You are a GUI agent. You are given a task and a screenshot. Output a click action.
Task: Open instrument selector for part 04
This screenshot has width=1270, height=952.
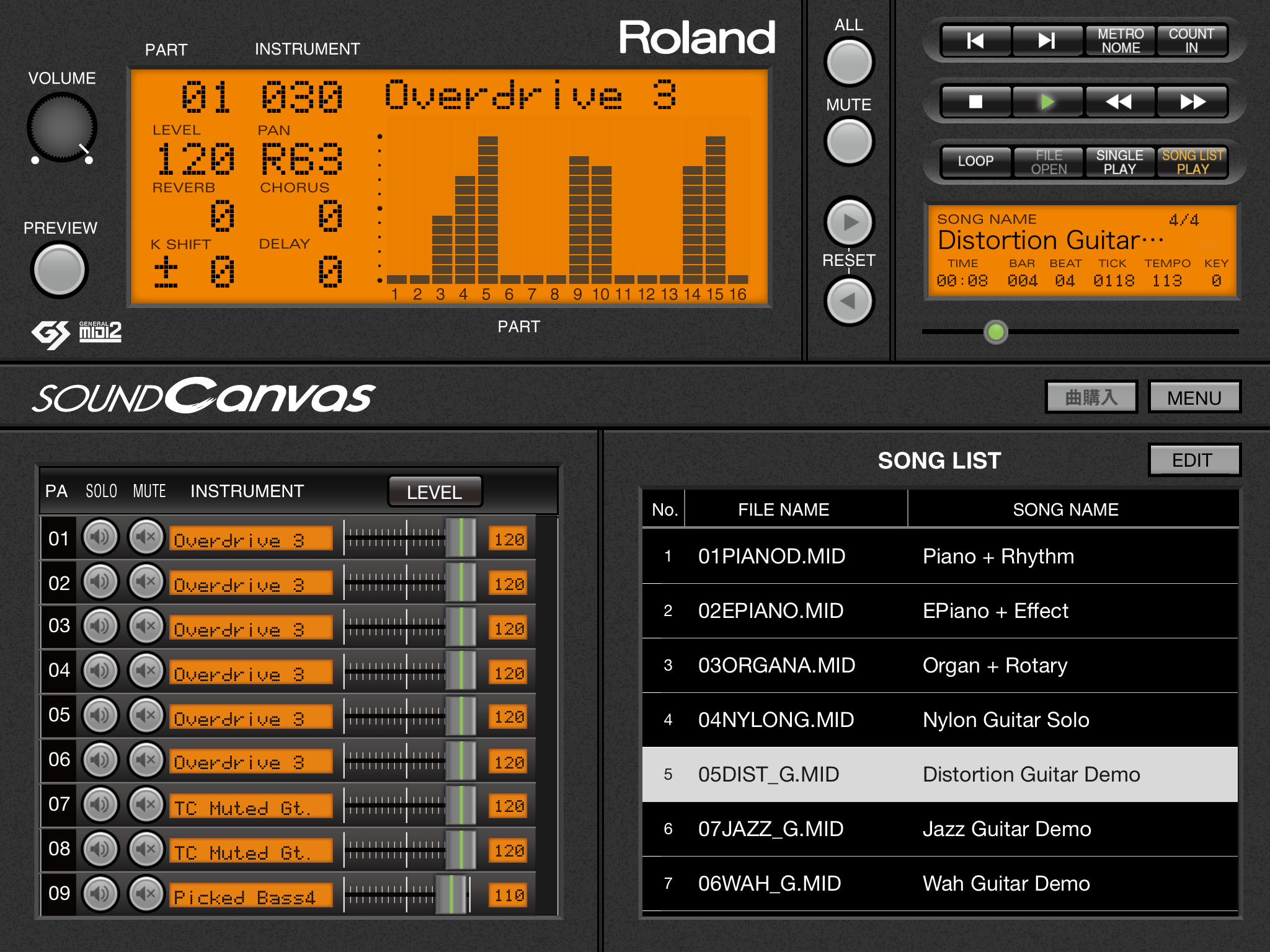click(x=251, y=672)
